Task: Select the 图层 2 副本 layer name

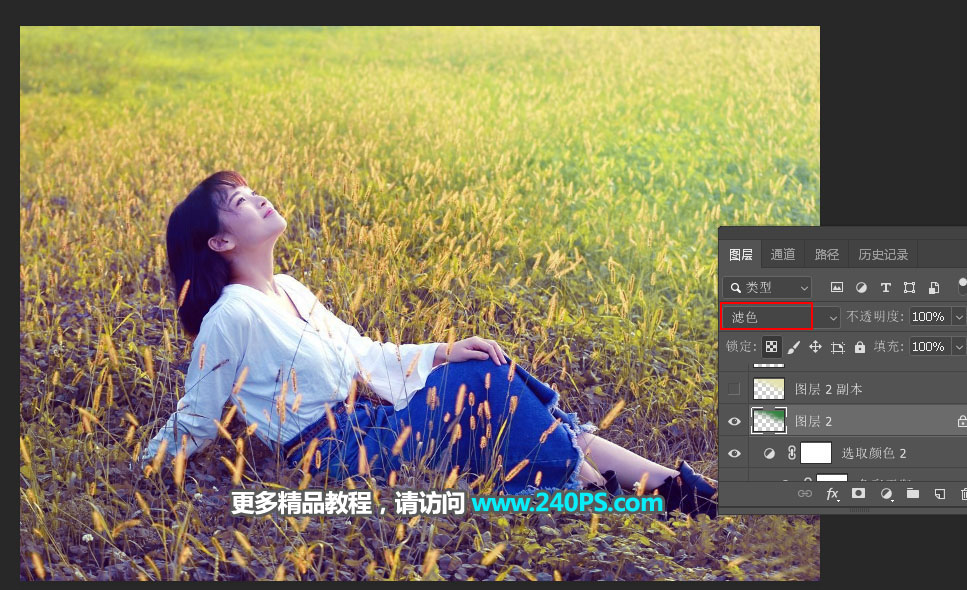Action: 828,389
